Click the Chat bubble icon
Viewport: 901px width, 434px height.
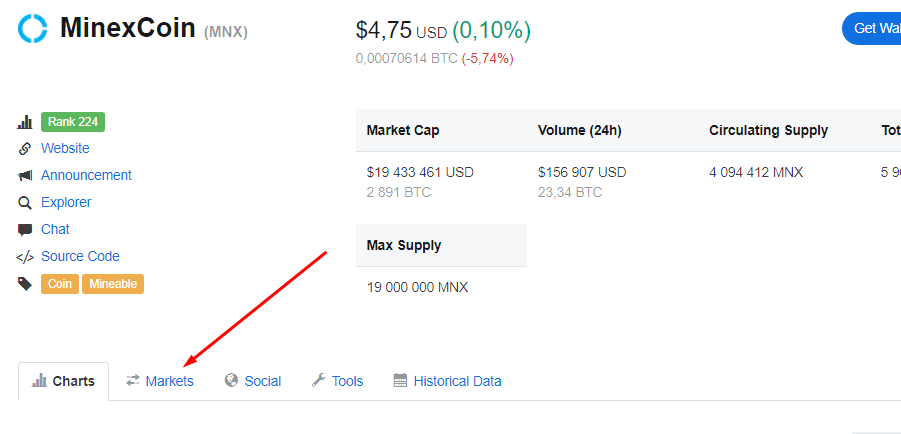coord(25,230)
